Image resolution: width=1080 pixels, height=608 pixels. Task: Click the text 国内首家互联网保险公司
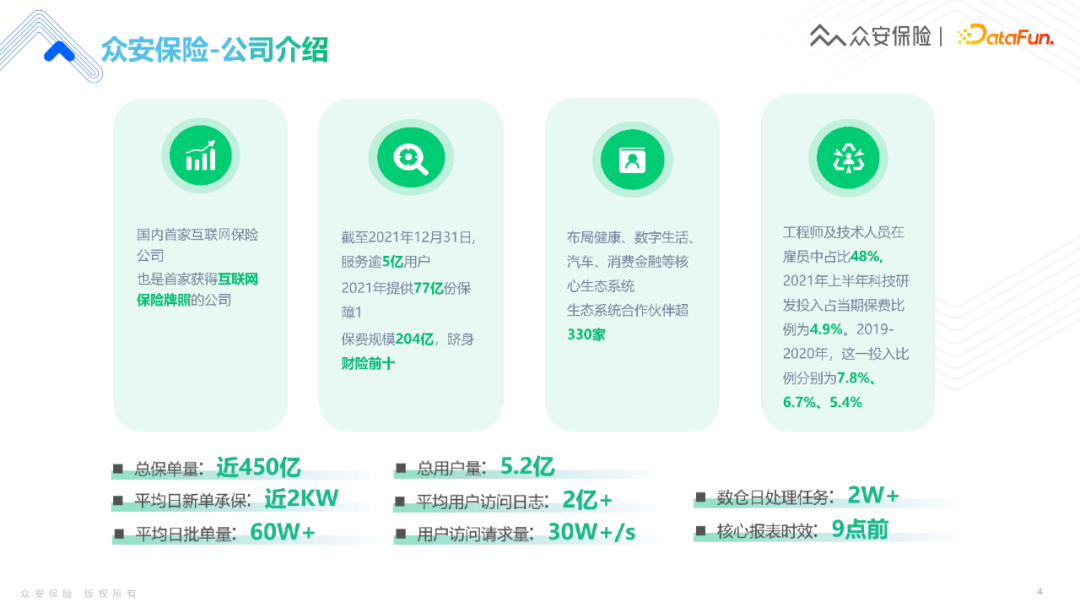coord(197,245)
